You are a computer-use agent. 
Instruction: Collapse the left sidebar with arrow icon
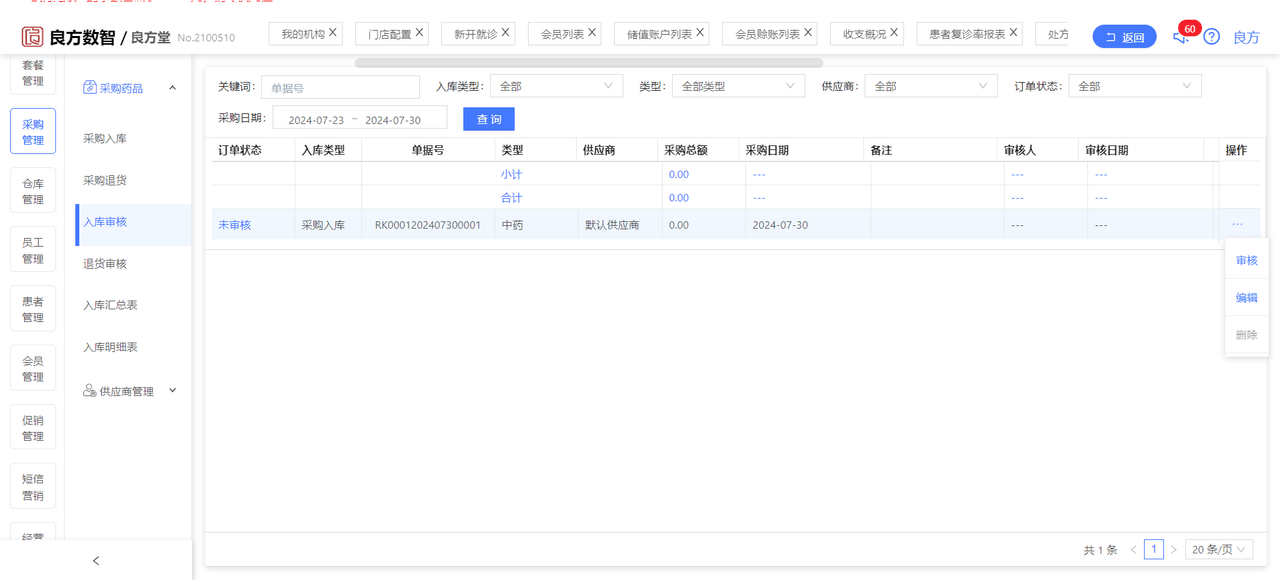pyautogui.click(x=96, y=560)
